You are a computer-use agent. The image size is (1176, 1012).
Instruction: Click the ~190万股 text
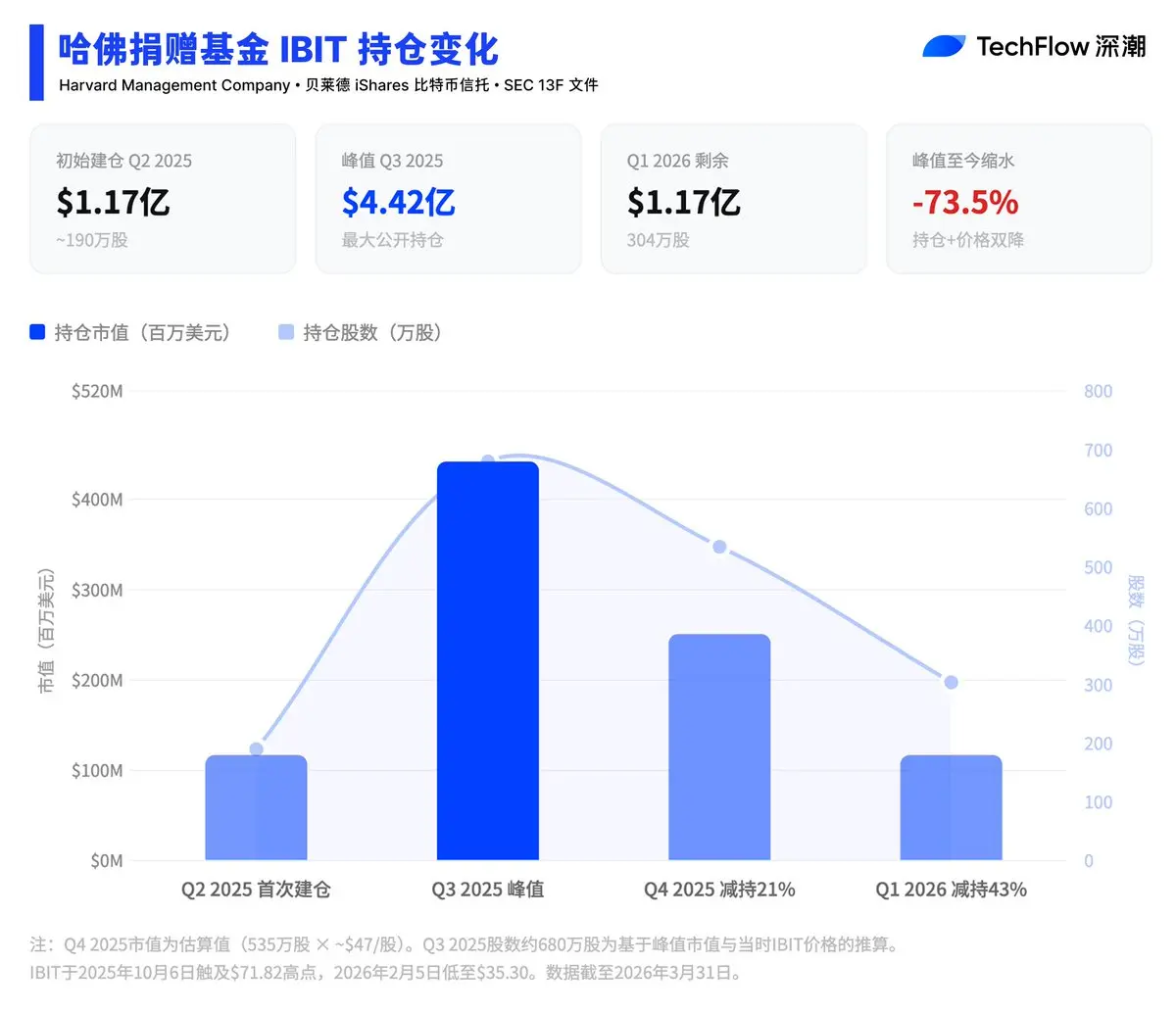coord(91,240)
